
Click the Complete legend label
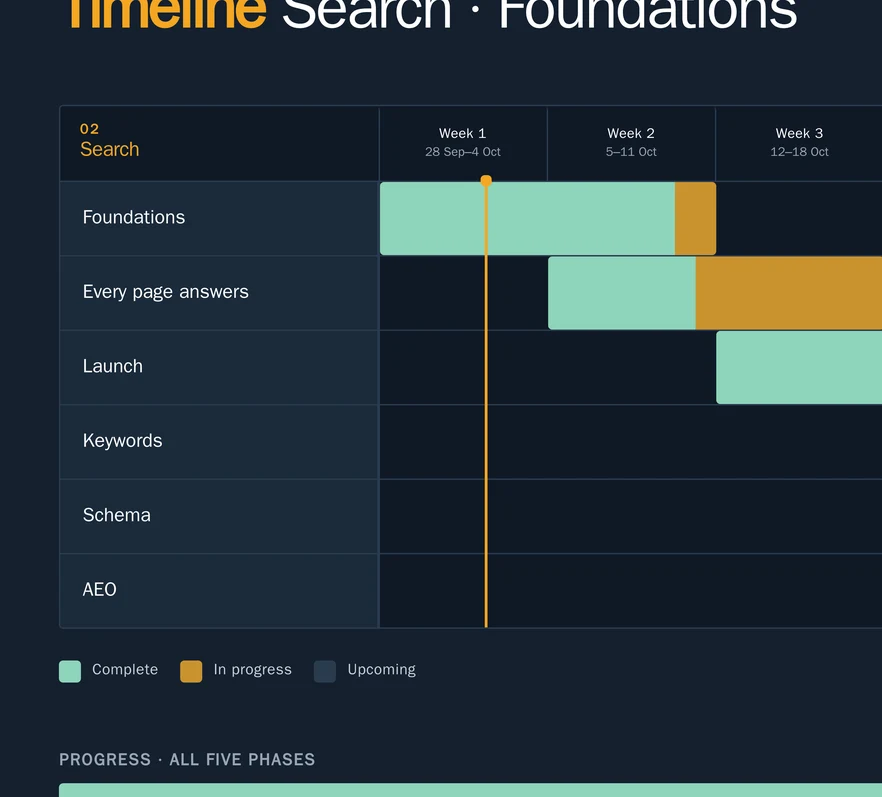click(x=125, y=669)
